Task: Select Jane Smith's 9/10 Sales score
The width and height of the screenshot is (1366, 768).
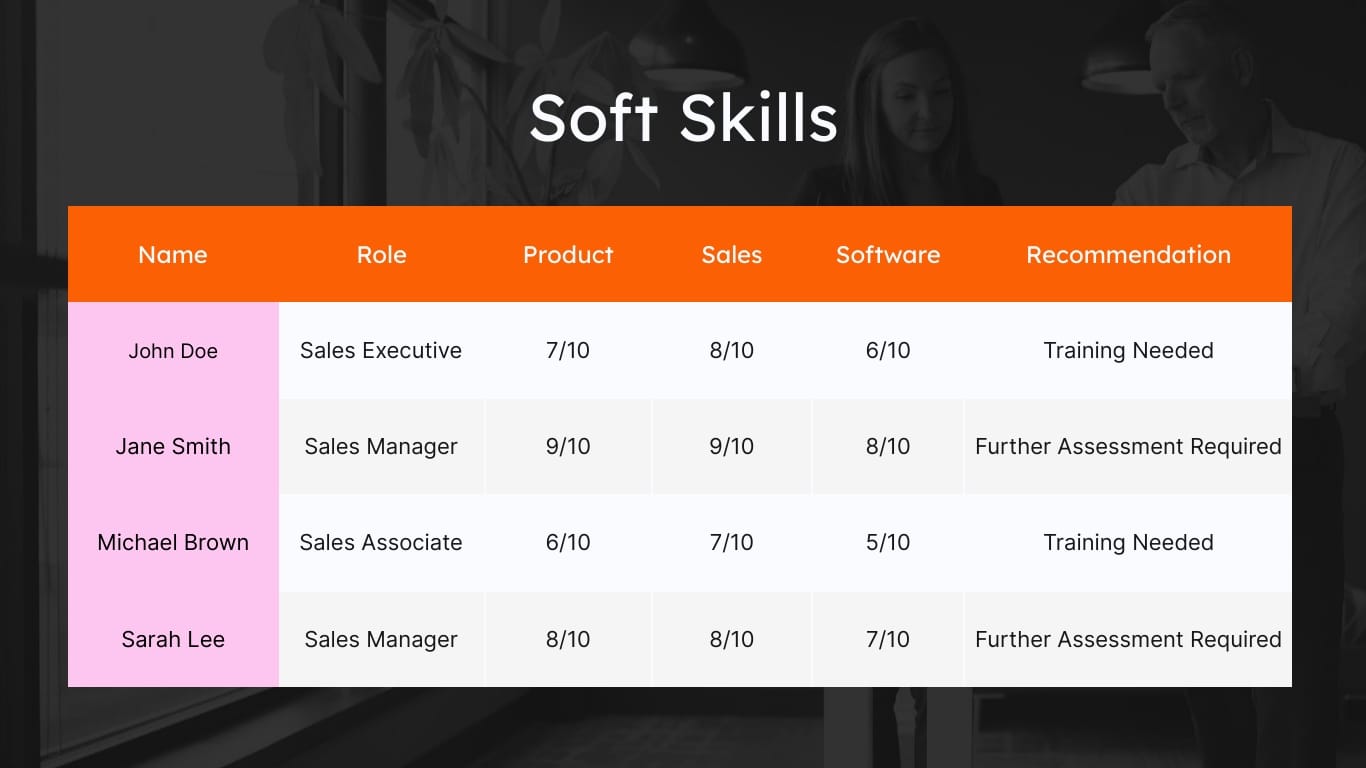Action: click(731, 447)
